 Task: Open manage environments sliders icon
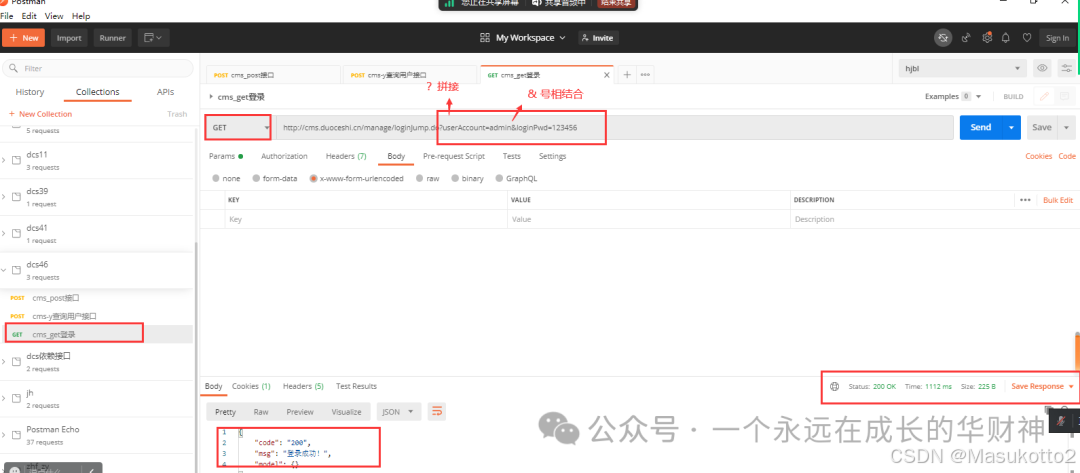coord(1066,68)
